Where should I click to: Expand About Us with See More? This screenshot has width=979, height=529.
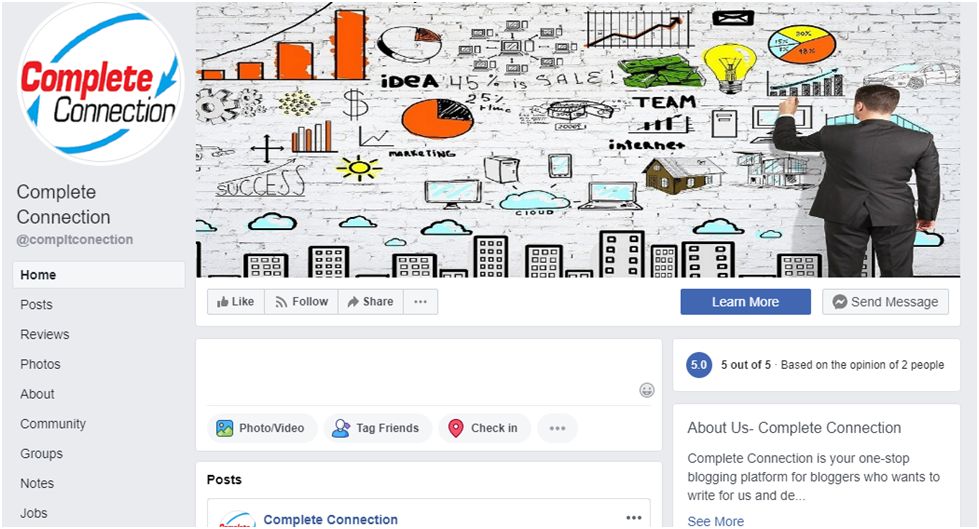716,521
